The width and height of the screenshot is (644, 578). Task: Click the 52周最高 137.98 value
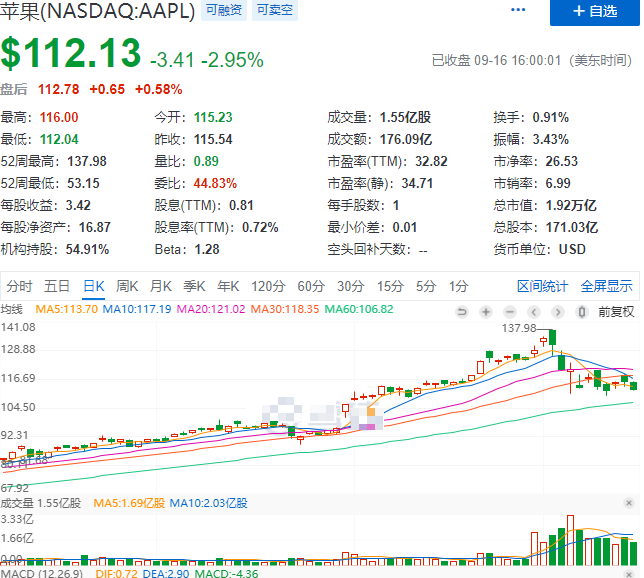tap(87, 161)
